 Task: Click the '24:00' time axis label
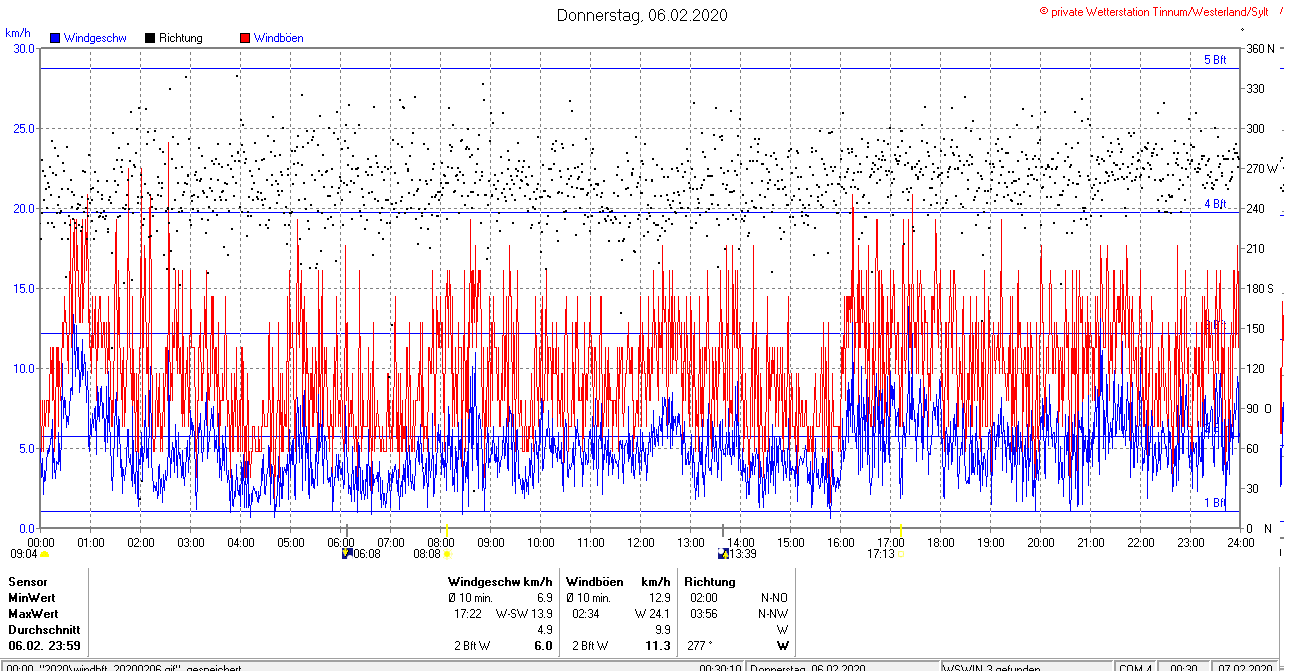pyautogui.click(x=1241, y=543)
